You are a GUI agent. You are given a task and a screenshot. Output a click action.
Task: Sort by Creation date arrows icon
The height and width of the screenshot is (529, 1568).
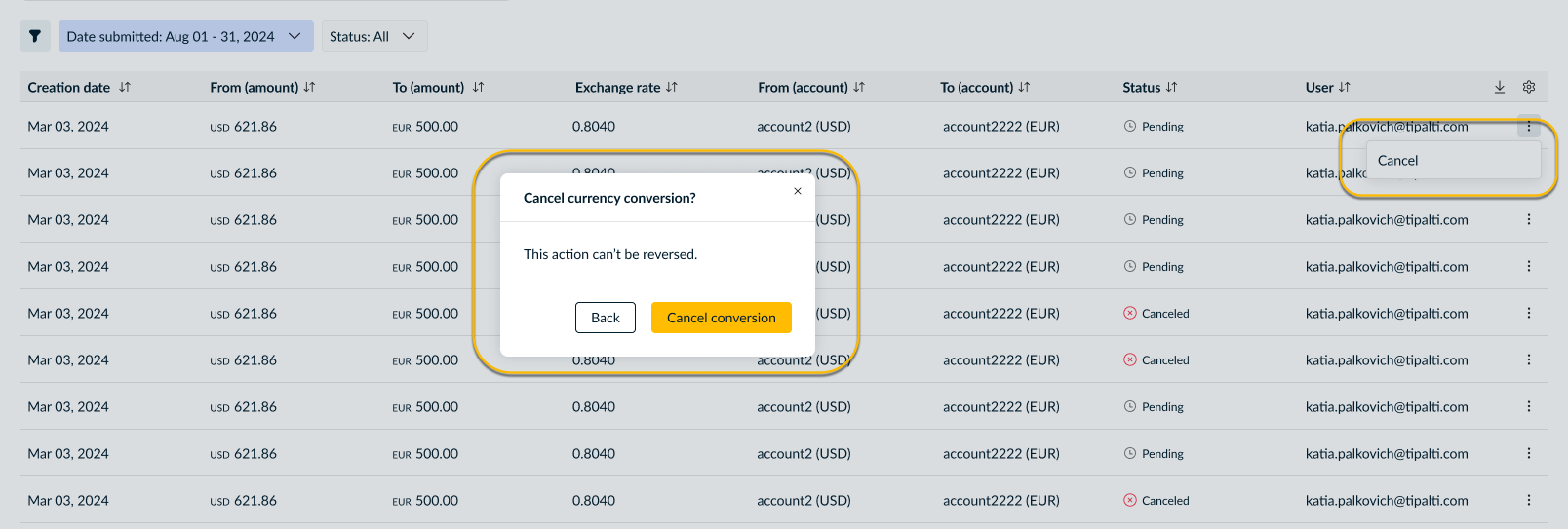(125, 87)
